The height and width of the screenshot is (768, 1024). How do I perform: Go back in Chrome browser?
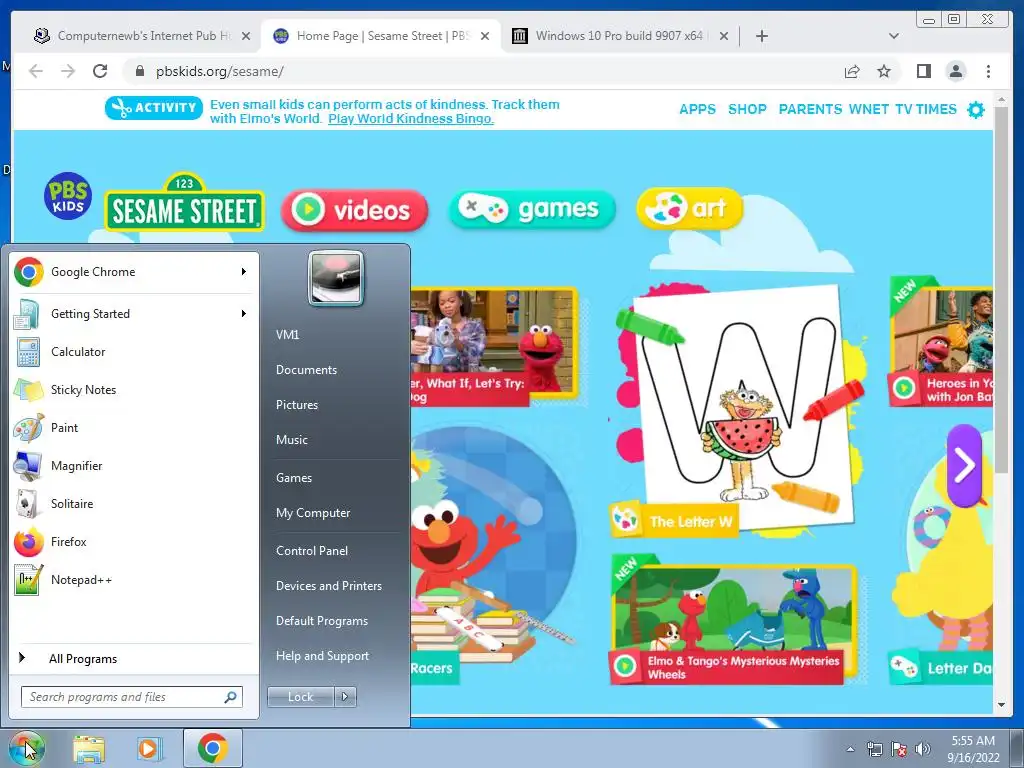tap(36, 71)
